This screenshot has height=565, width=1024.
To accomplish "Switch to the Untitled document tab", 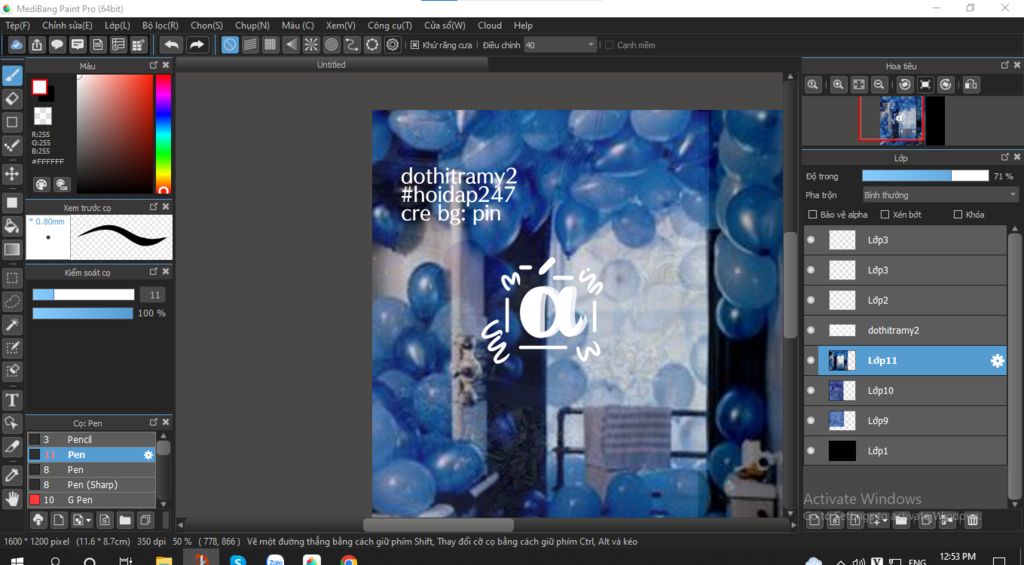I will [331, 65].
